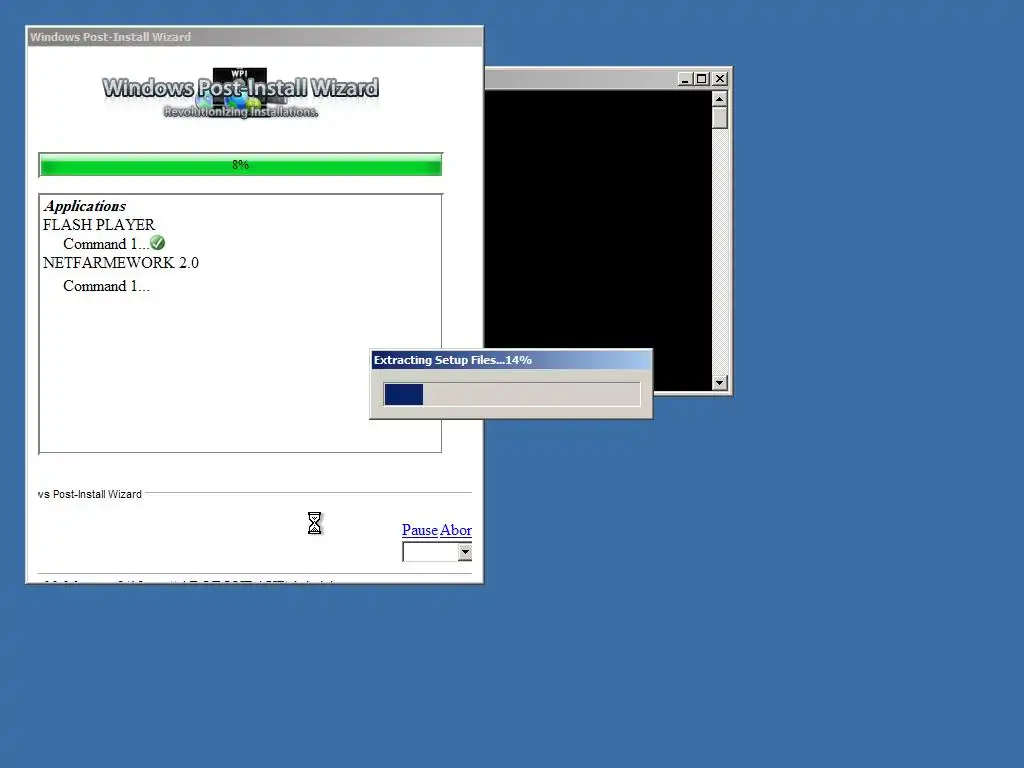
Task: Minimize the black console window
Action: tap(684, 79)
